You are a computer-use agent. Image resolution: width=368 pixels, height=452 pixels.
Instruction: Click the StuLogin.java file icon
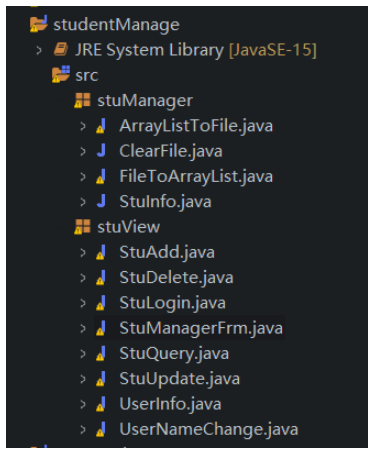click(x=101, y=303)
